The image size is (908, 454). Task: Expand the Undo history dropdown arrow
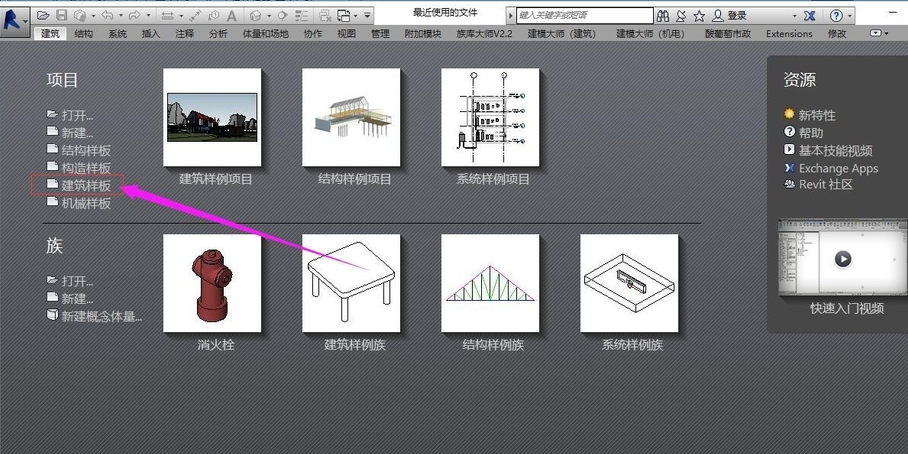pyautogui.click(x=121, y=16)
